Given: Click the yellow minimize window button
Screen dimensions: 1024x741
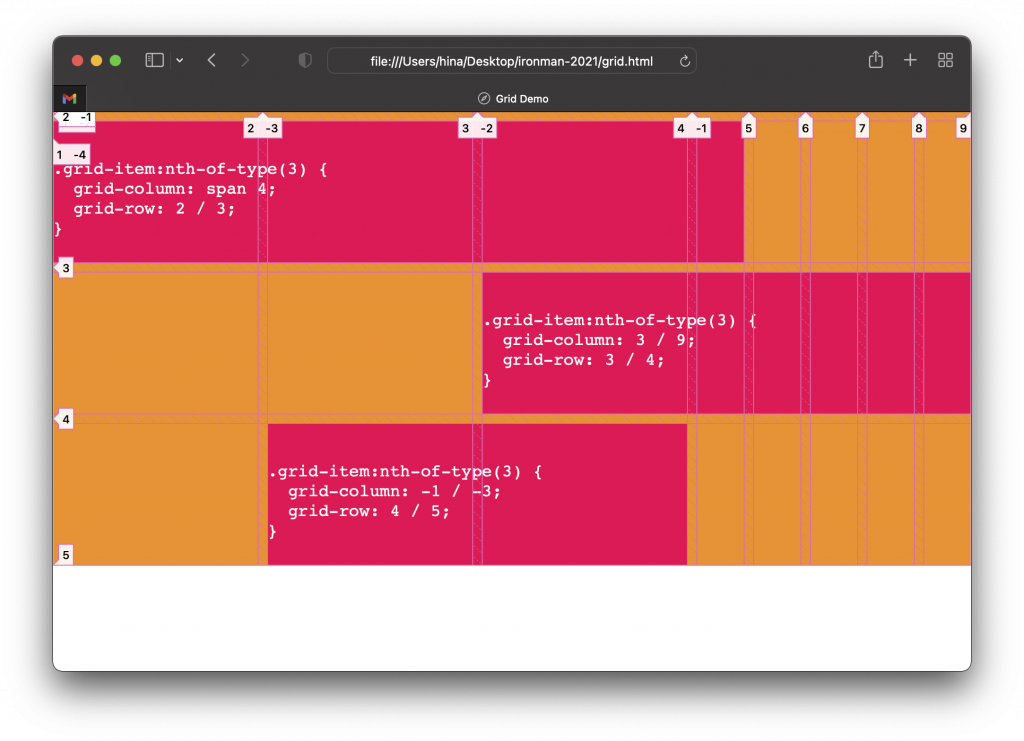Looking at the screenshot, I should 96,60.
